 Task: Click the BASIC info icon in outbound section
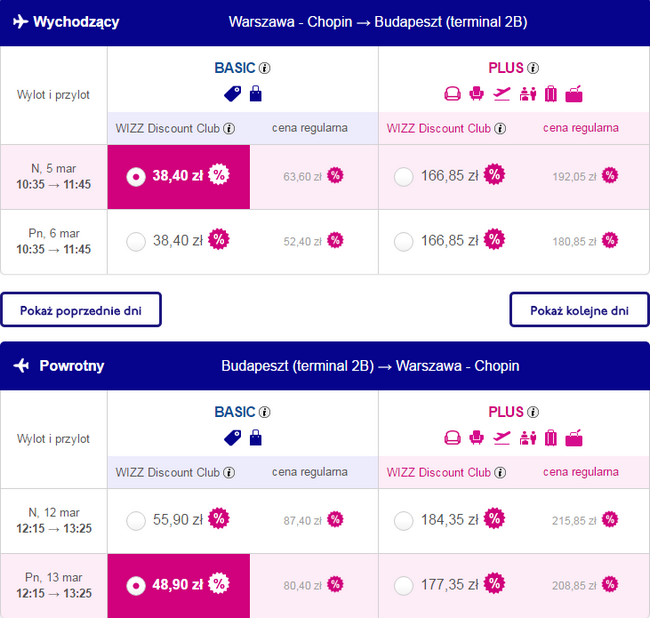click(x=265, y=69)
